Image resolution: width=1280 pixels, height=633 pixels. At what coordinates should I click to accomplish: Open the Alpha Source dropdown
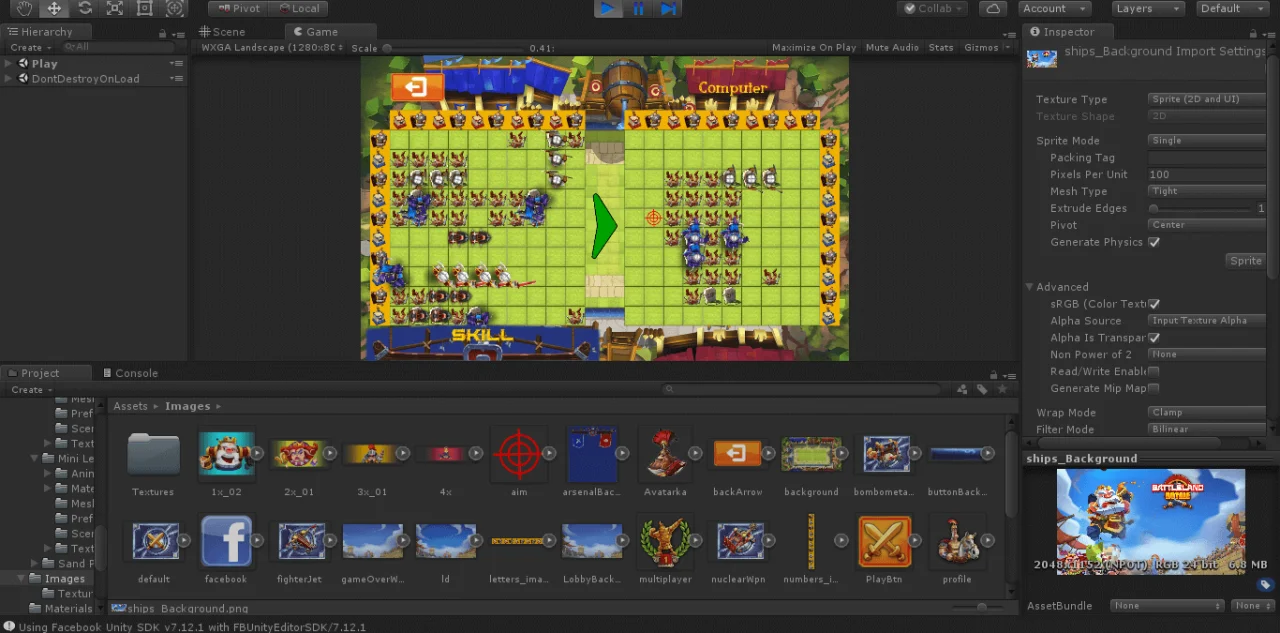pos(1208,321)
